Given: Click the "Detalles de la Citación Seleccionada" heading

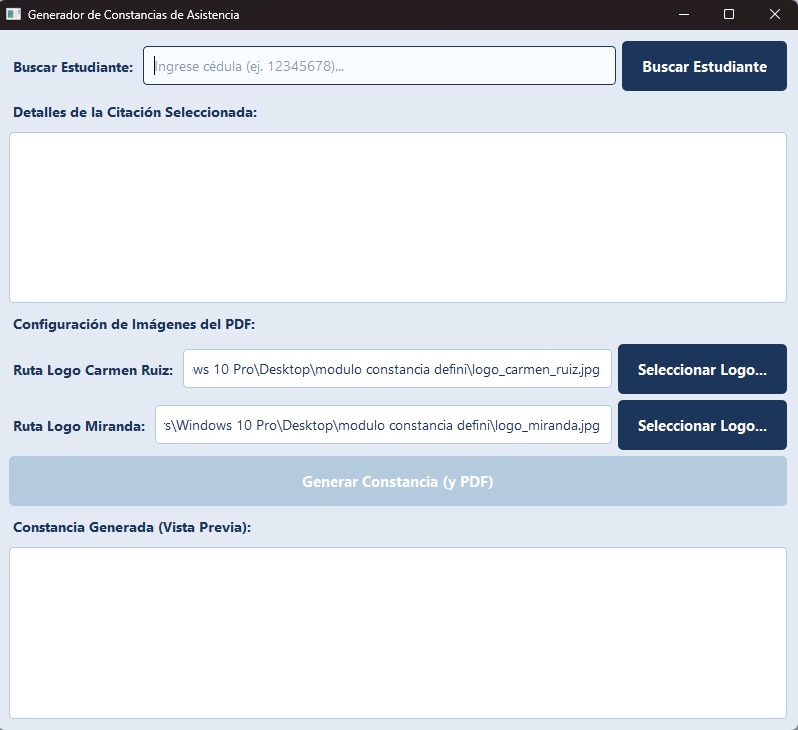Looking at the screenshot, I should tap(135, 112).
